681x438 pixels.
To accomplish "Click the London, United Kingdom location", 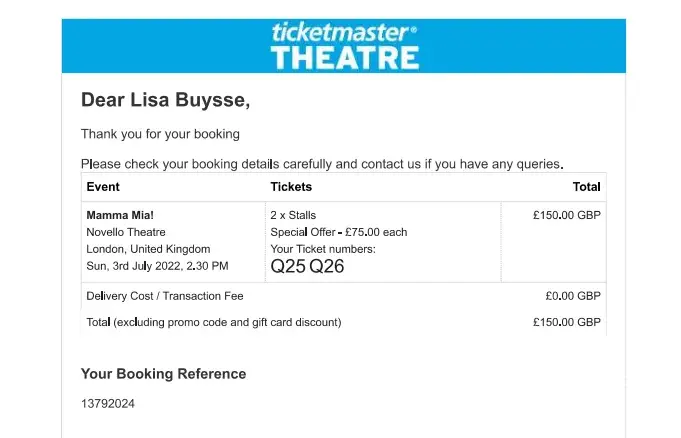I will pos(148,249).
